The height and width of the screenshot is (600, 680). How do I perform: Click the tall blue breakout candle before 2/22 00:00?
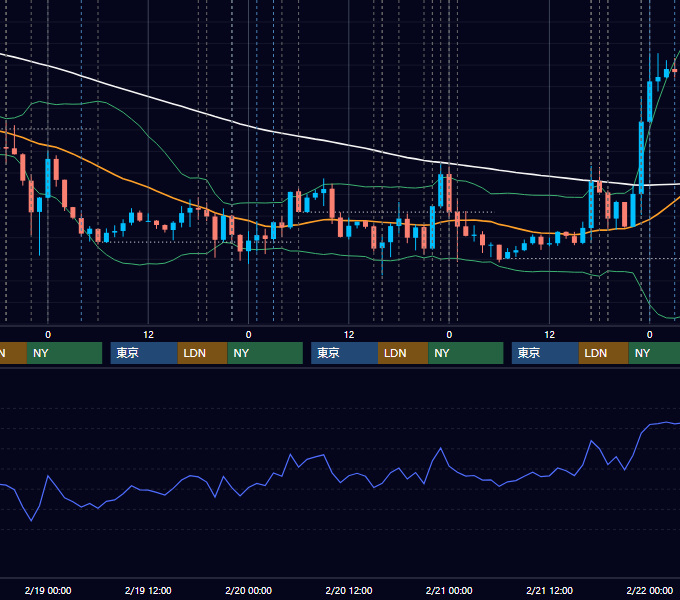click(641, 158)
